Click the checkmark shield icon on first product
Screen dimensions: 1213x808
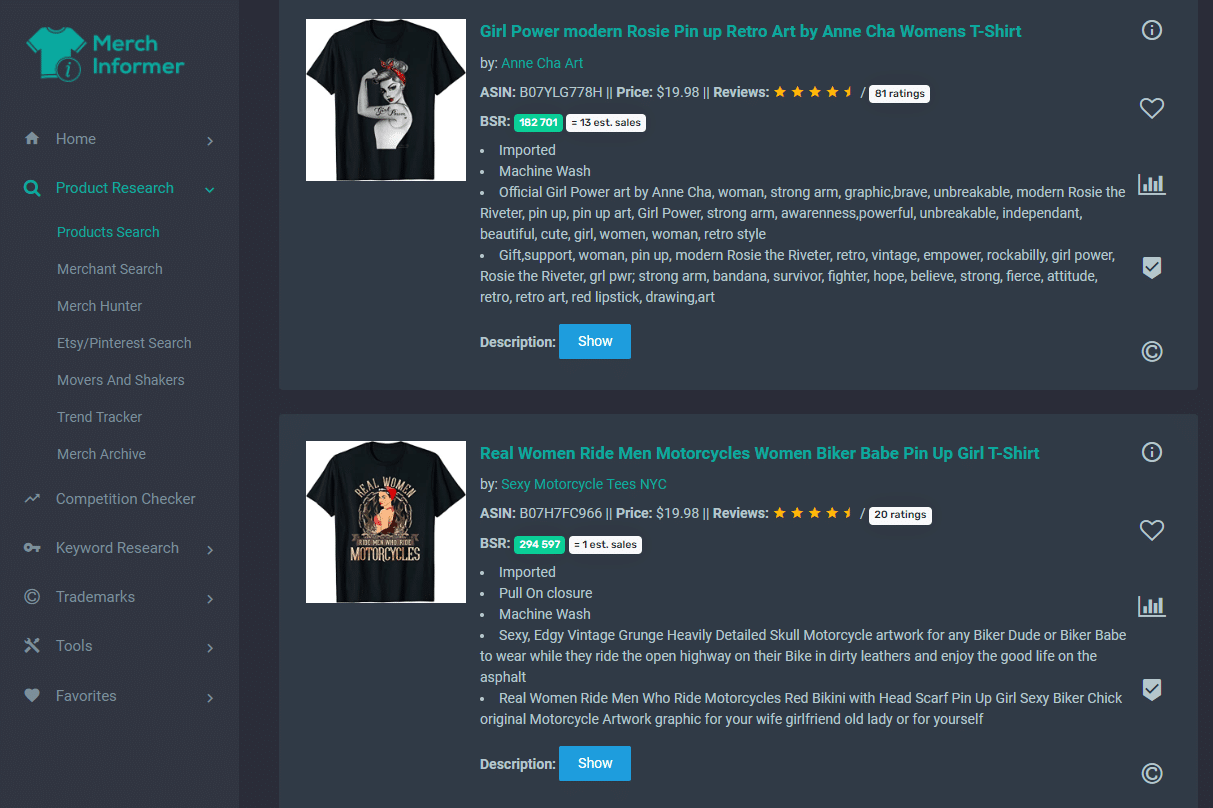[1152, 267]
